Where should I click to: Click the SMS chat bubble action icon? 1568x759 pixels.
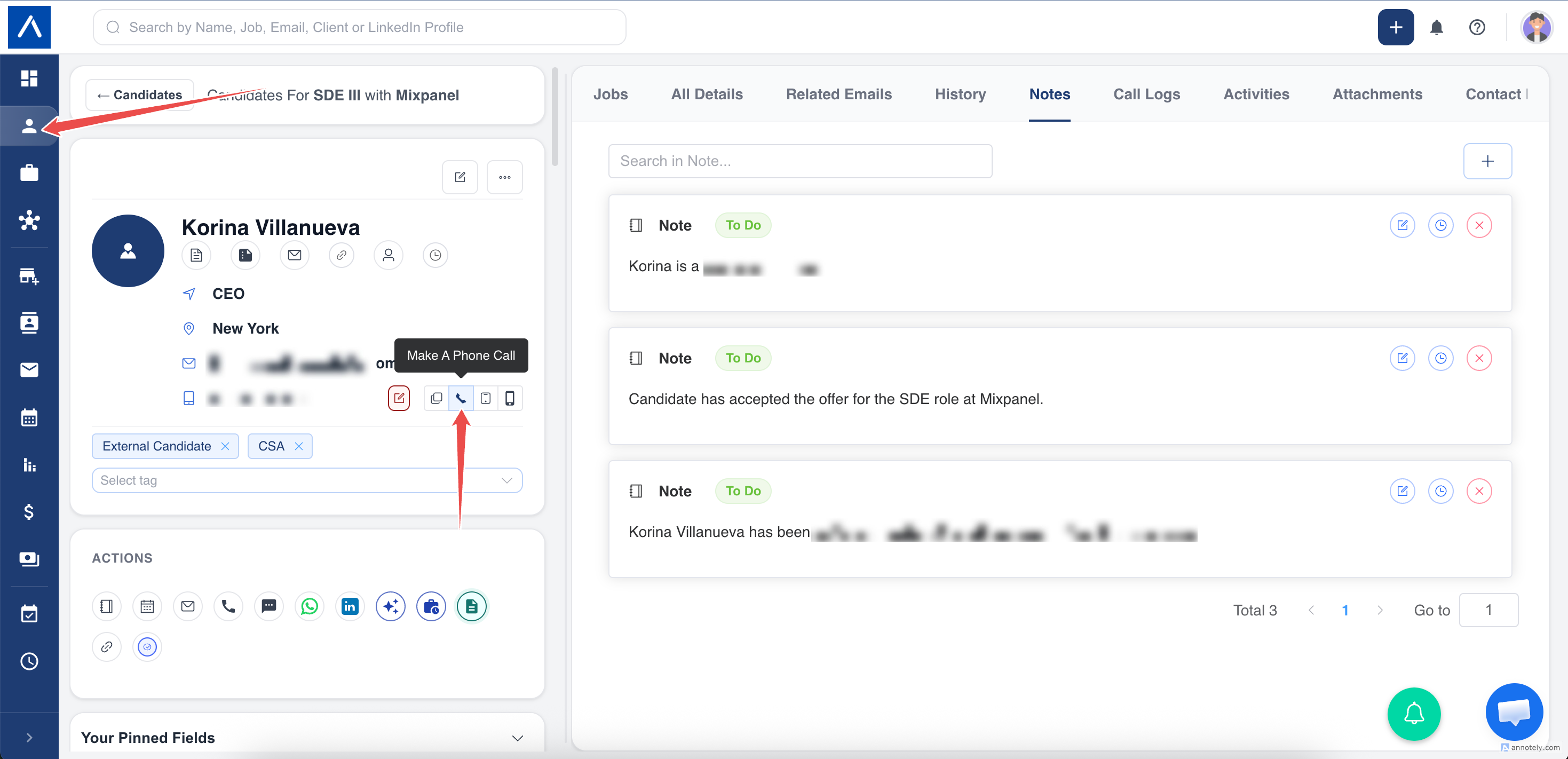[269, 606]
